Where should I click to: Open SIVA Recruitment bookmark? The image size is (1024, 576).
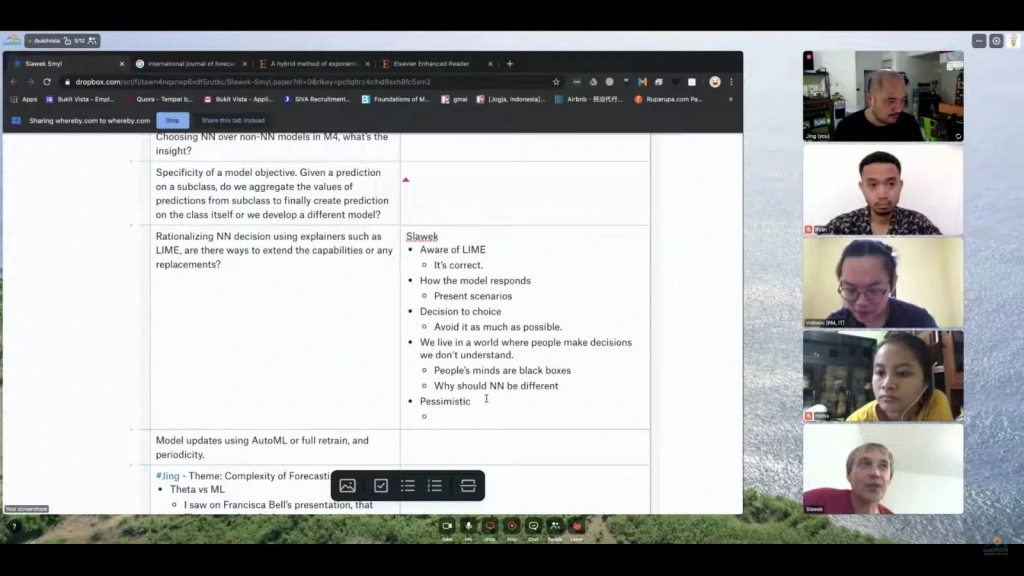pyautogui.click(x=316, y=99)
